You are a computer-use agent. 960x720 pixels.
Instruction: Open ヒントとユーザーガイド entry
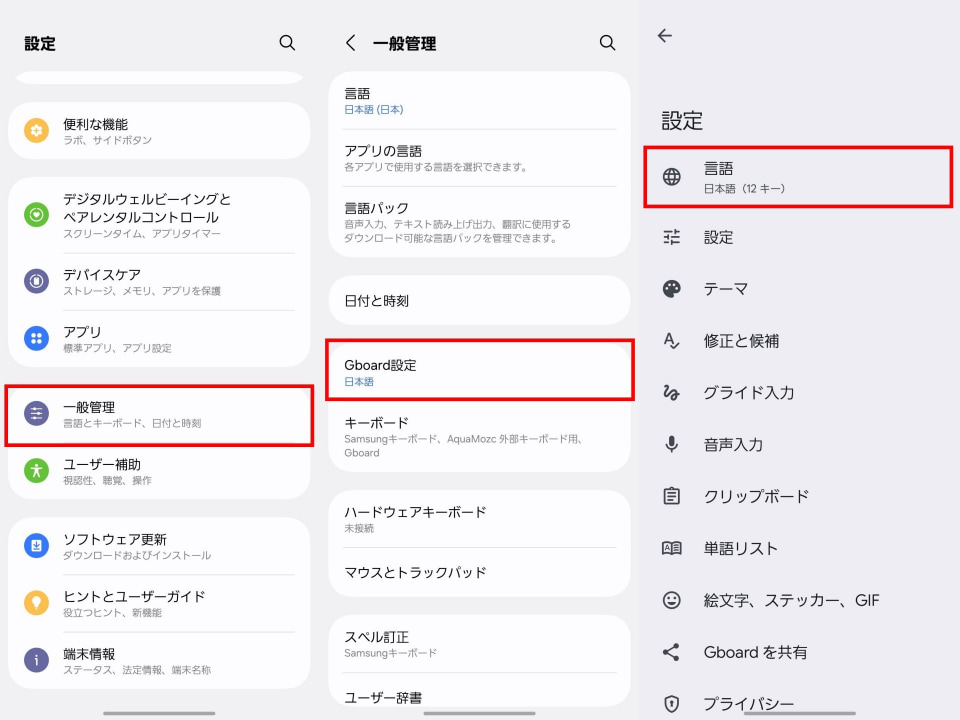tap(159, 603)
